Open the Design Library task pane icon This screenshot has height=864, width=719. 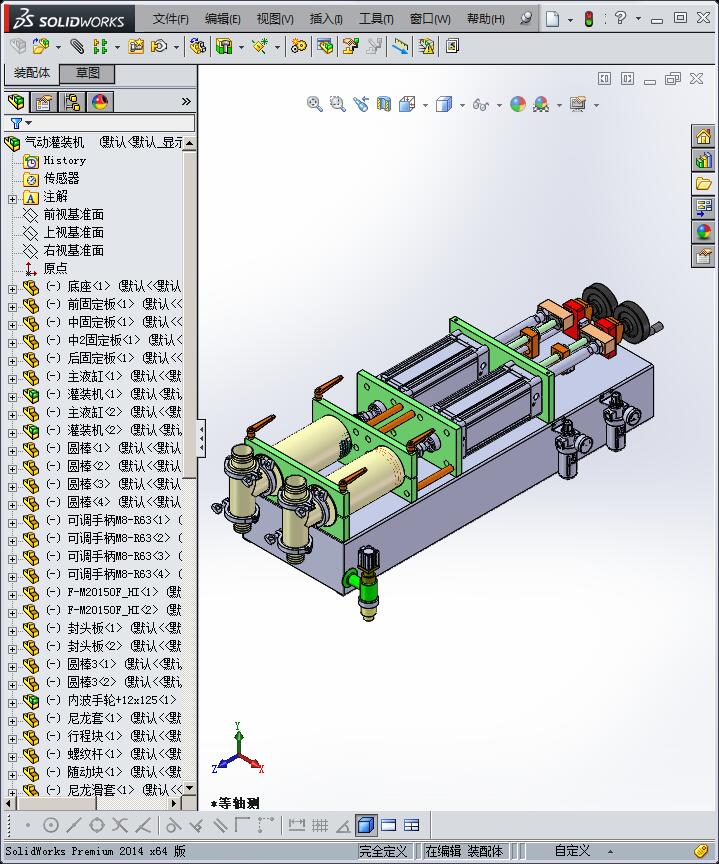[704, 160]
